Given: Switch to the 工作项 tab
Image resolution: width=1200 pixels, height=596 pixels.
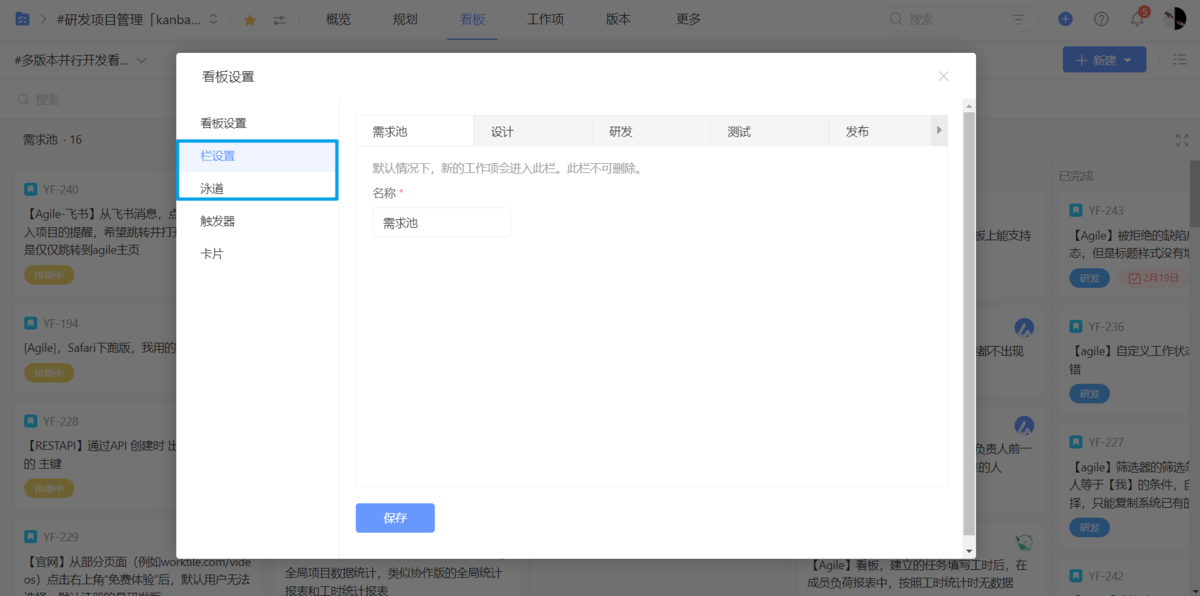Looking at the screenshot, I should pos(544,18).
